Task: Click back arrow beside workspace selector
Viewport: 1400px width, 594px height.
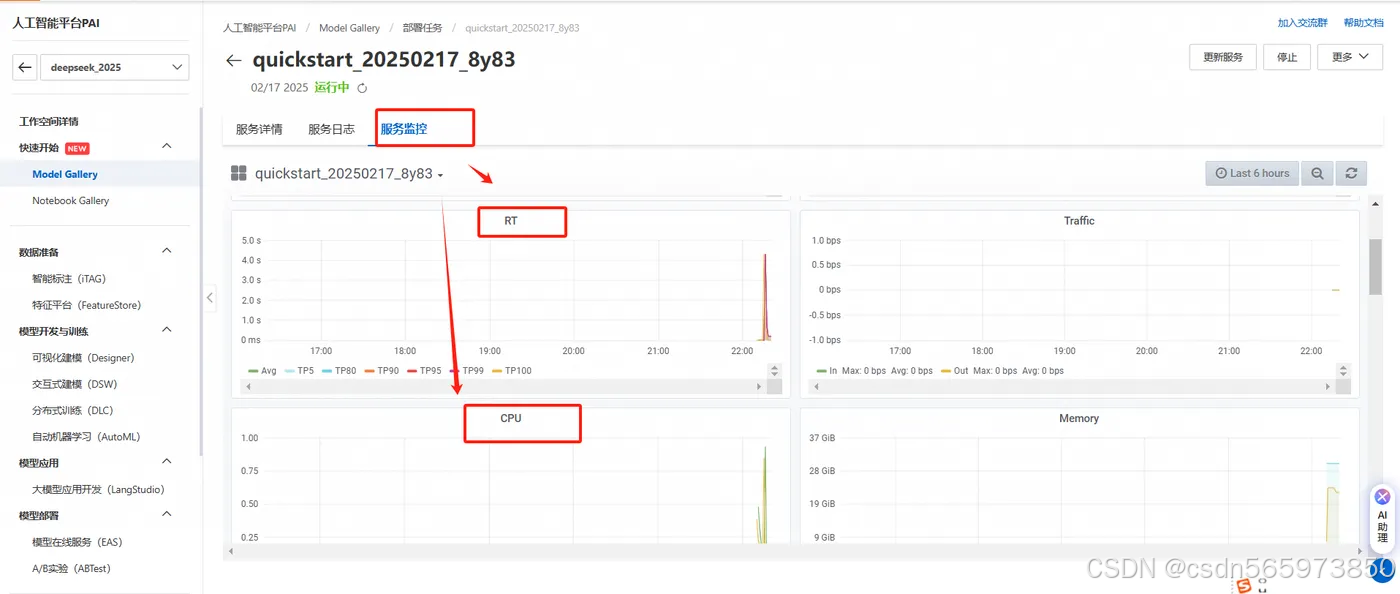Action: coord(25,67)
